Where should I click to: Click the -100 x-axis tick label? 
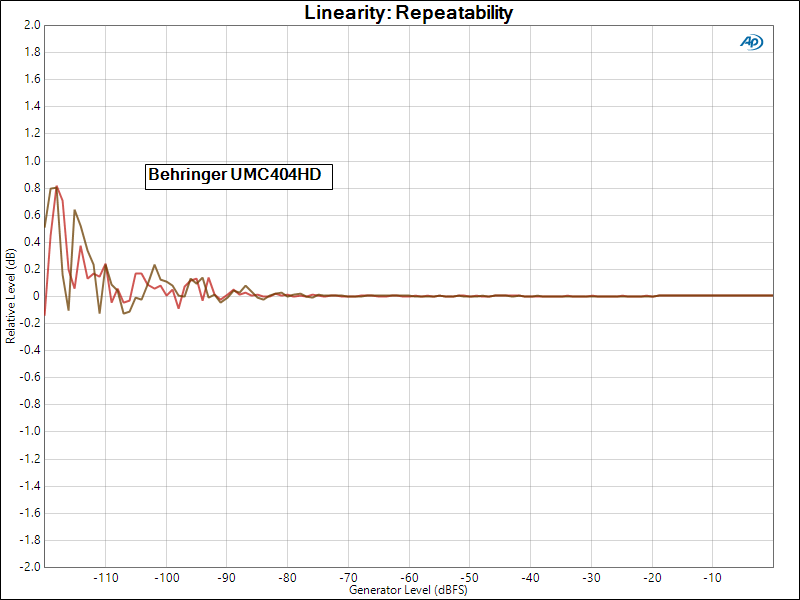(x=166, y=578)
